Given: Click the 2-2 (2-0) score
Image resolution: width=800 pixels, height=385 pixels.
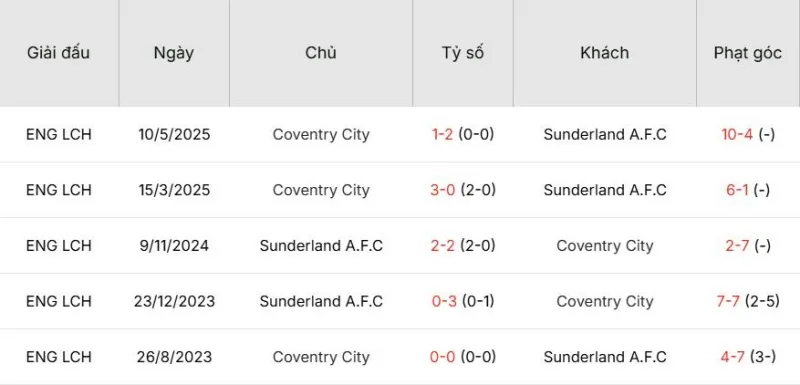Looking at the screenshot, I should point(463,246).
